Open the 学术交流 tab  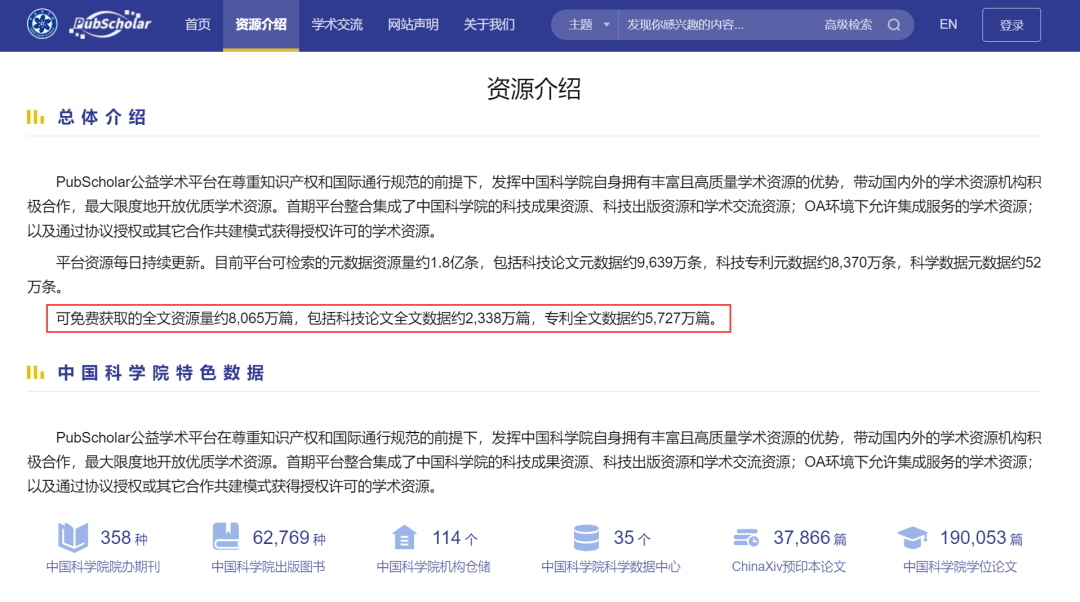click(x=337, y=25)
